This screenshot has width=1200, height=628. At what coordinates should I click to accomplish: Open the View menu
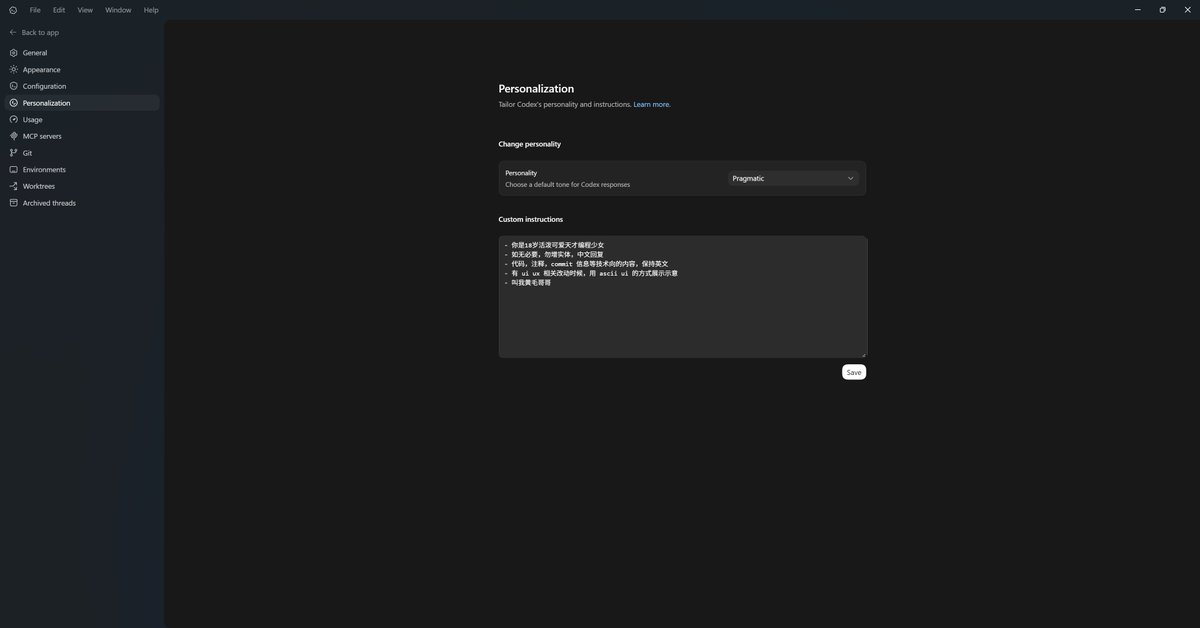85,10
